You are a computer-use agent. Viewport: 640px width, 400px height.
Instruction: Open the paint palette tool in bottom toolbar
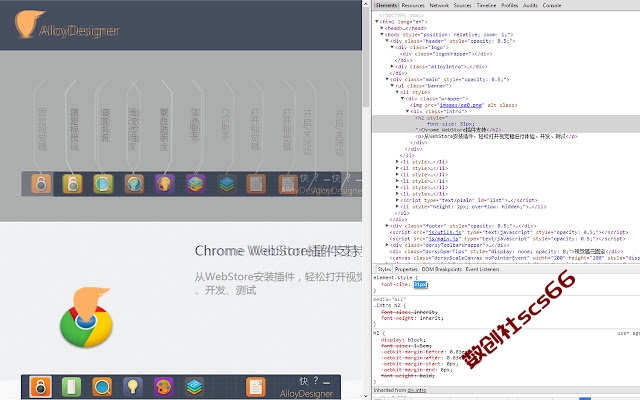(x=164, y=386)
